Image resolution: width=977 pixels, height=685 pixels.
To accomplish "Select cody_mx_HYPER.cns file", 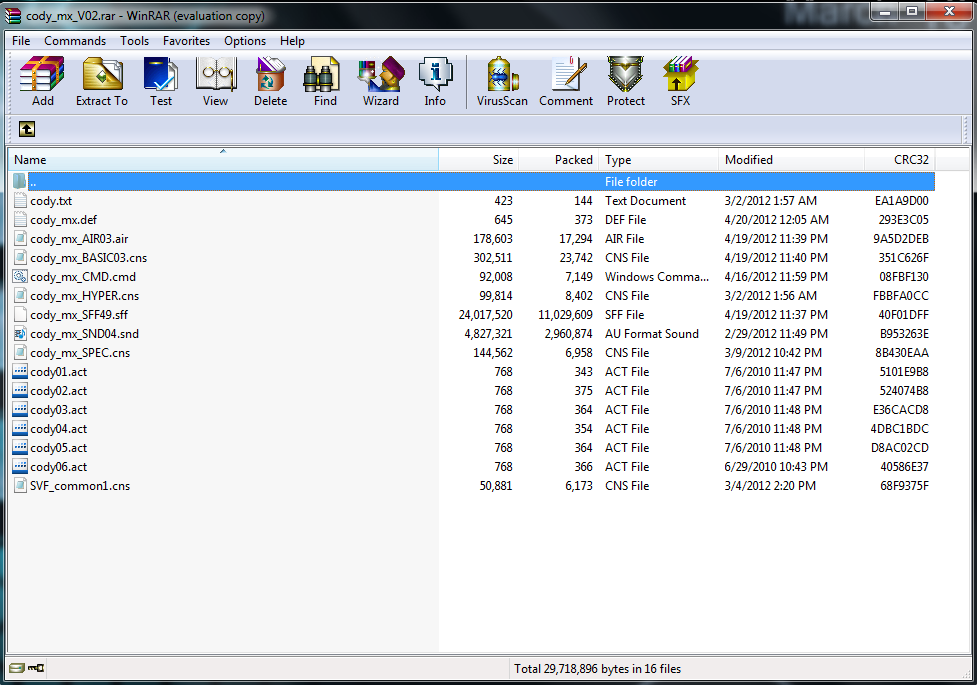I will click(x=84, y=295).
